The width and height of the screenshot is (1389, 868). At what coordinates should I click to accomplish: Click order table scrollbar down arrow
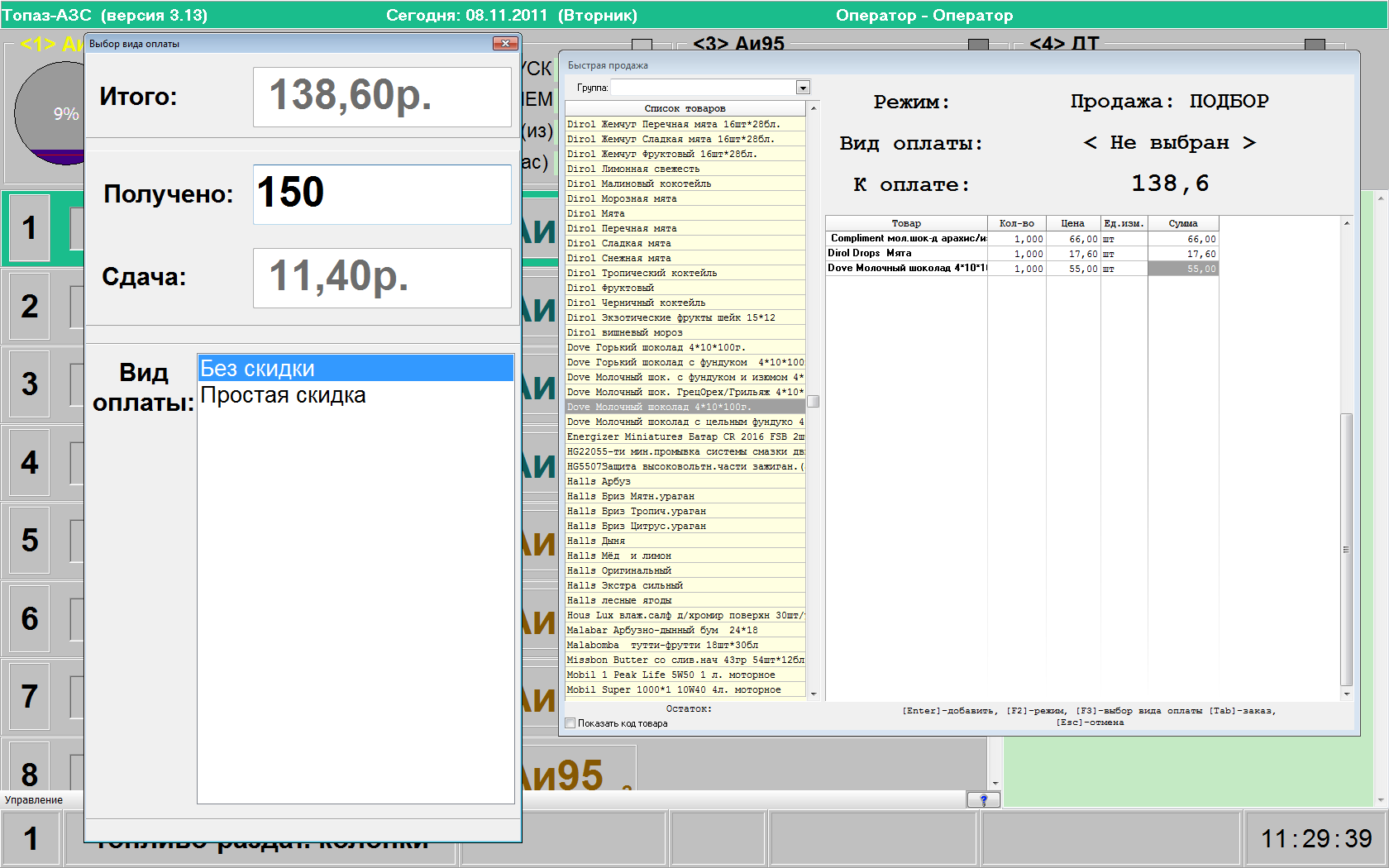[x=1347, y=694]
